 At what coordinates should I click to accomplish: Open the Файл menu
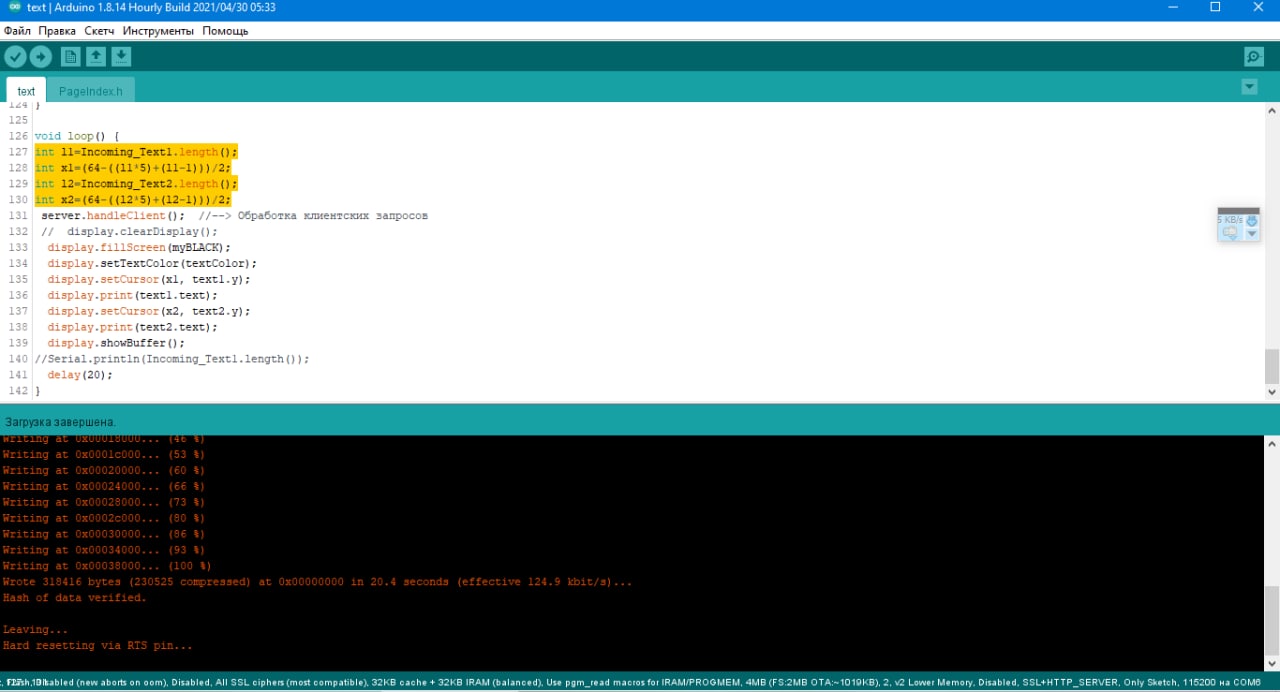coord(17,31)
